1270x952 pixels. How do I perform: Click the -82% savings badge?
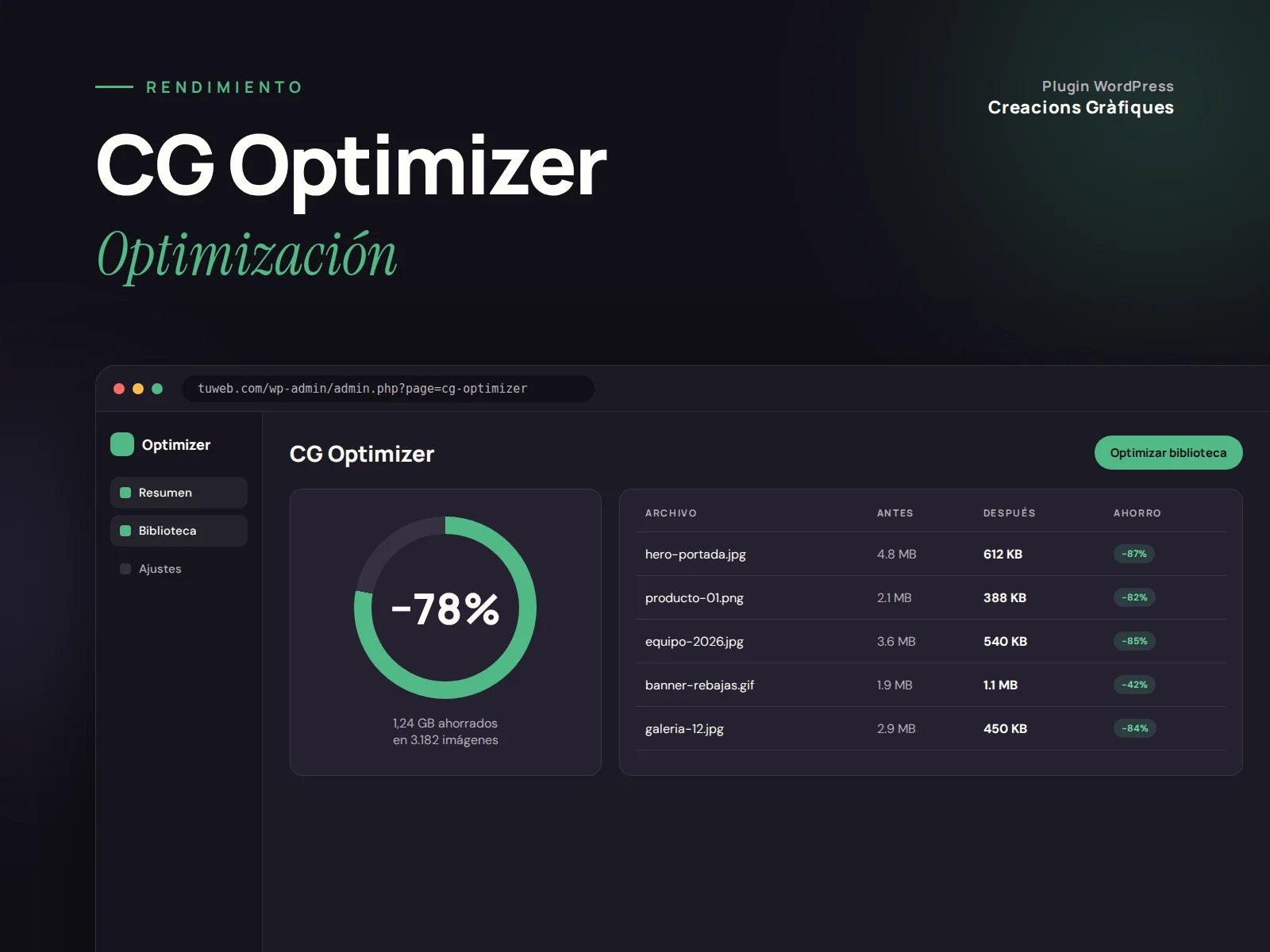(1134, 597)
